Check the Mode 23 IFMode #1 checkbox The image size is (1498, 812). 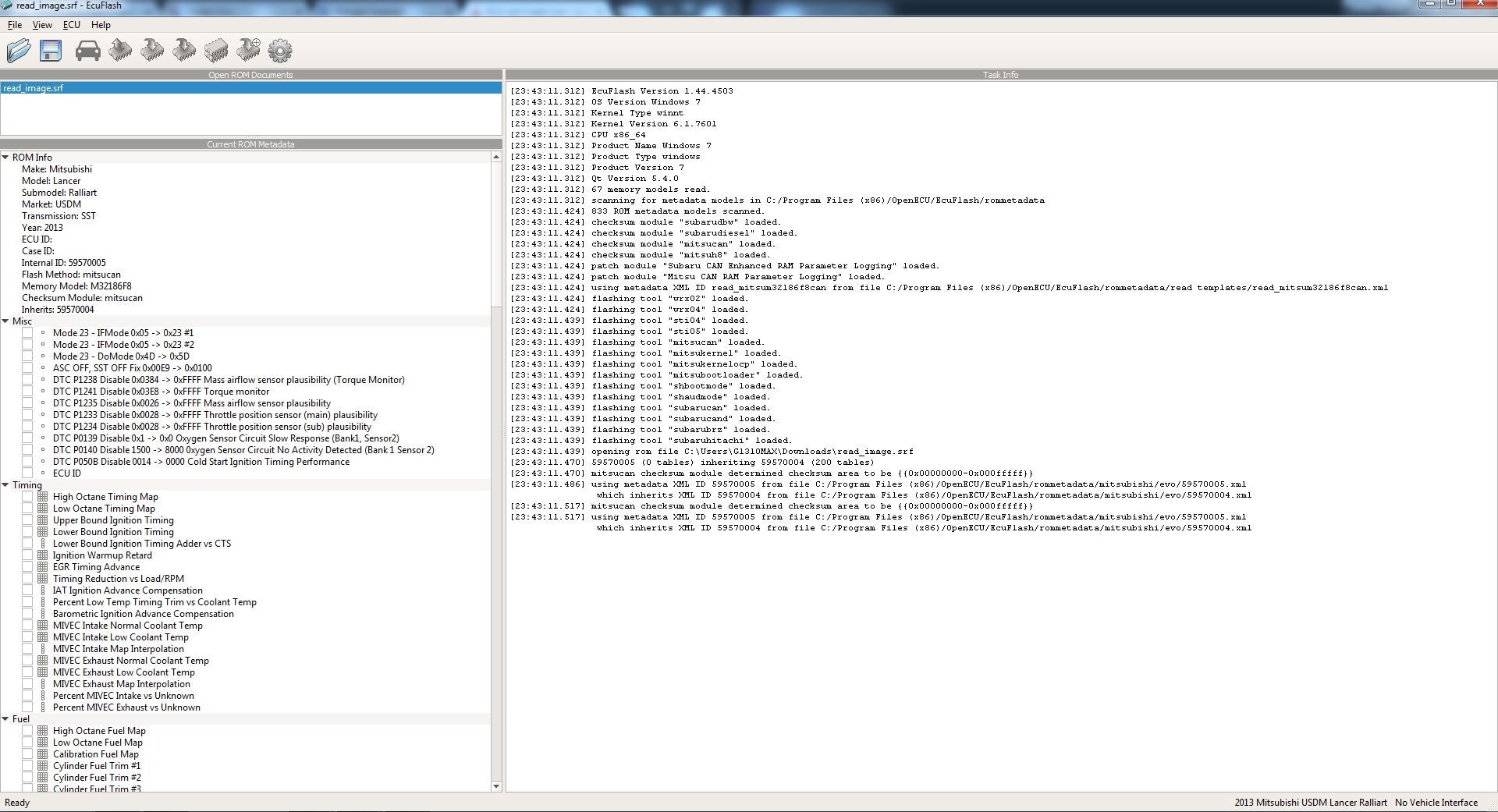[x=27, y=333]
